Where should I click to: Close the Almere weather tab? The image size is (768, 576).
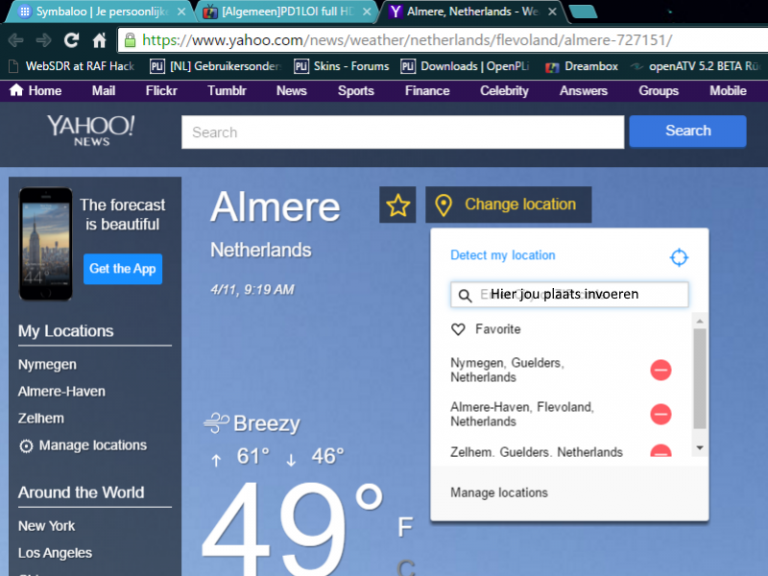552,12
